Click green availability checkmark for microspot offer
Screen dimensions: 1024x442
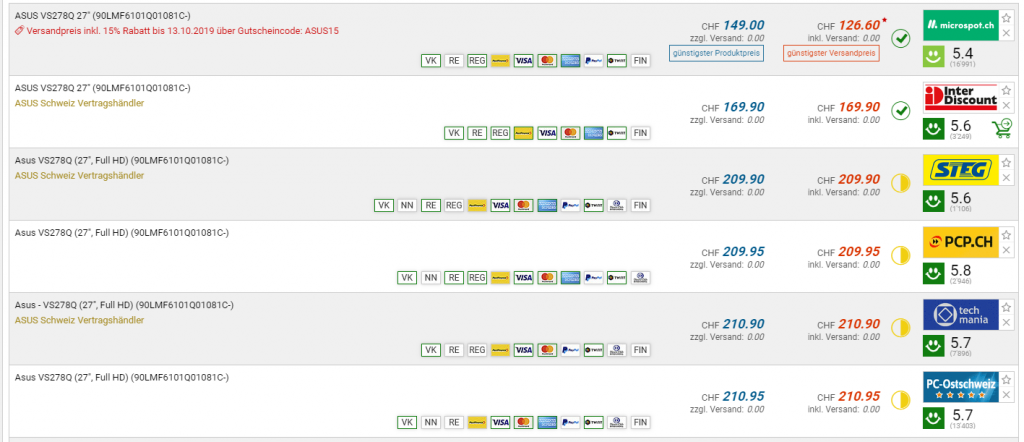tap(900, 38)
